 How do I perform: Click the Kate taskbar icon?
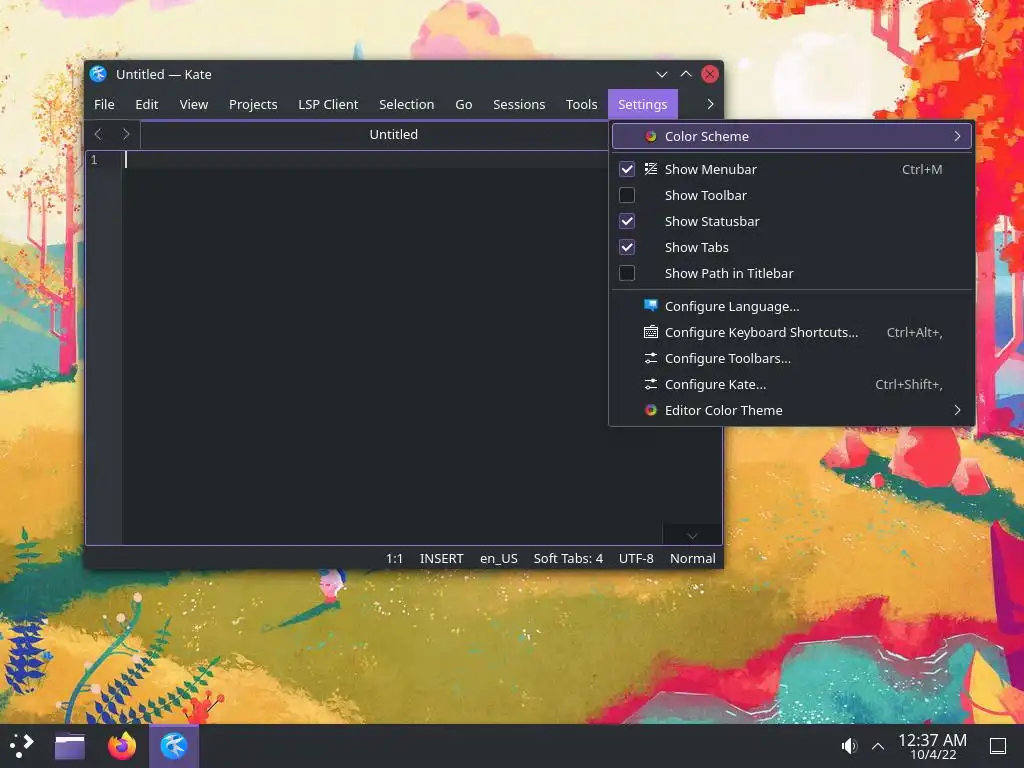[x=174, y=746]
